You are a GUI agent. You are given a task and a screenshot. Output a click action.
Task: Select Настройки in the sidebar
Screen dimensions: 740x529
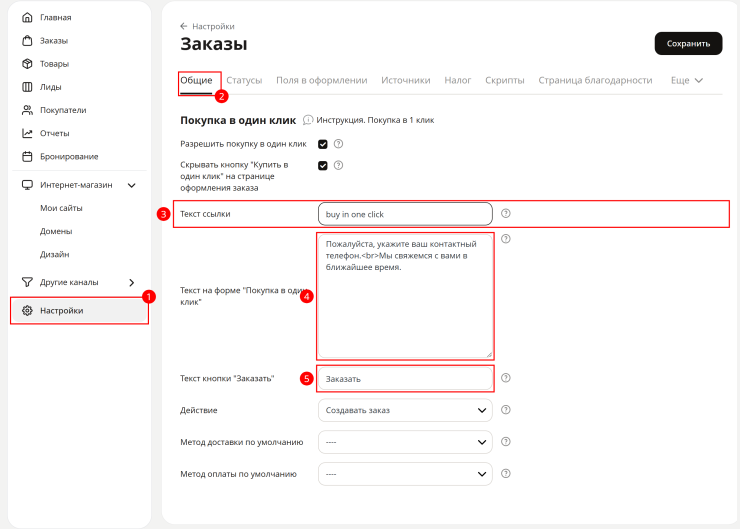click(x=79, y=311)
